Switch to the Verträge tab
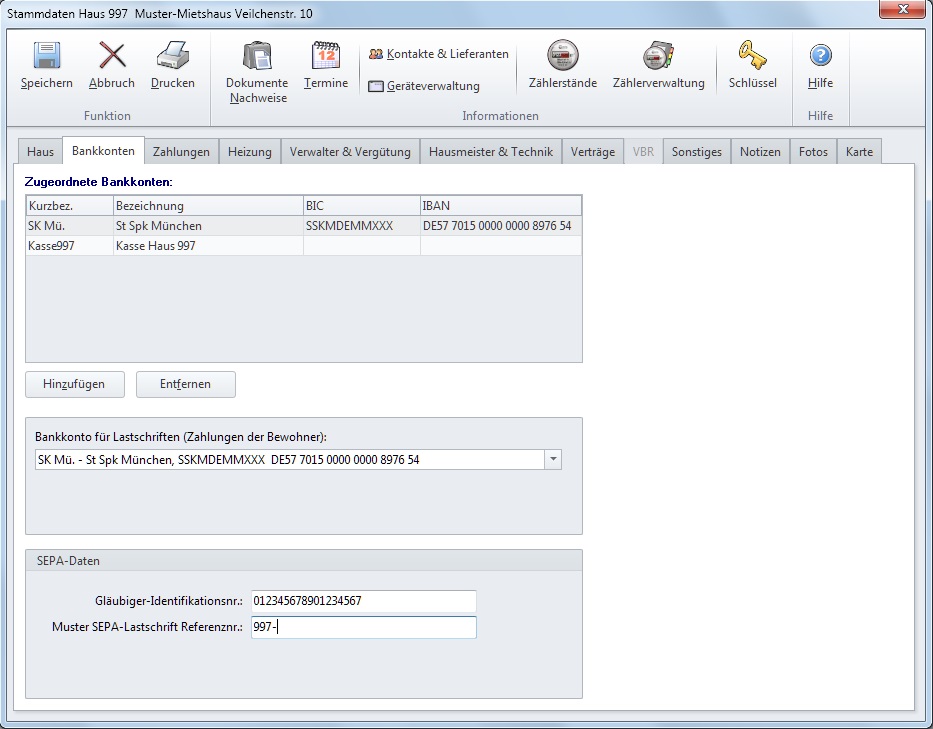Image resolution: width=933 pixels, height=729 pixels. [593, 152]
